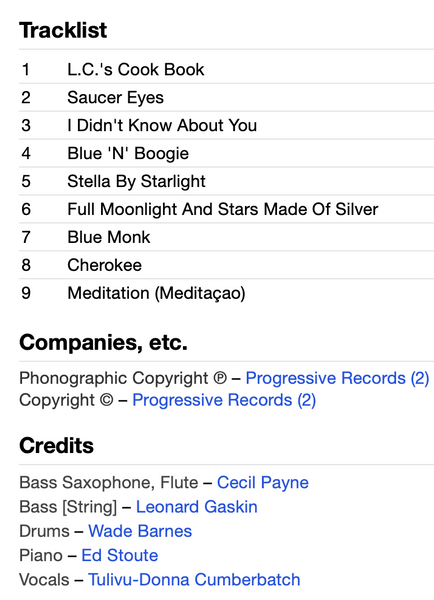Screen dimensions: 434x600
Task: Click the Companies, etc. heading
Action: [x=103, y=342]
